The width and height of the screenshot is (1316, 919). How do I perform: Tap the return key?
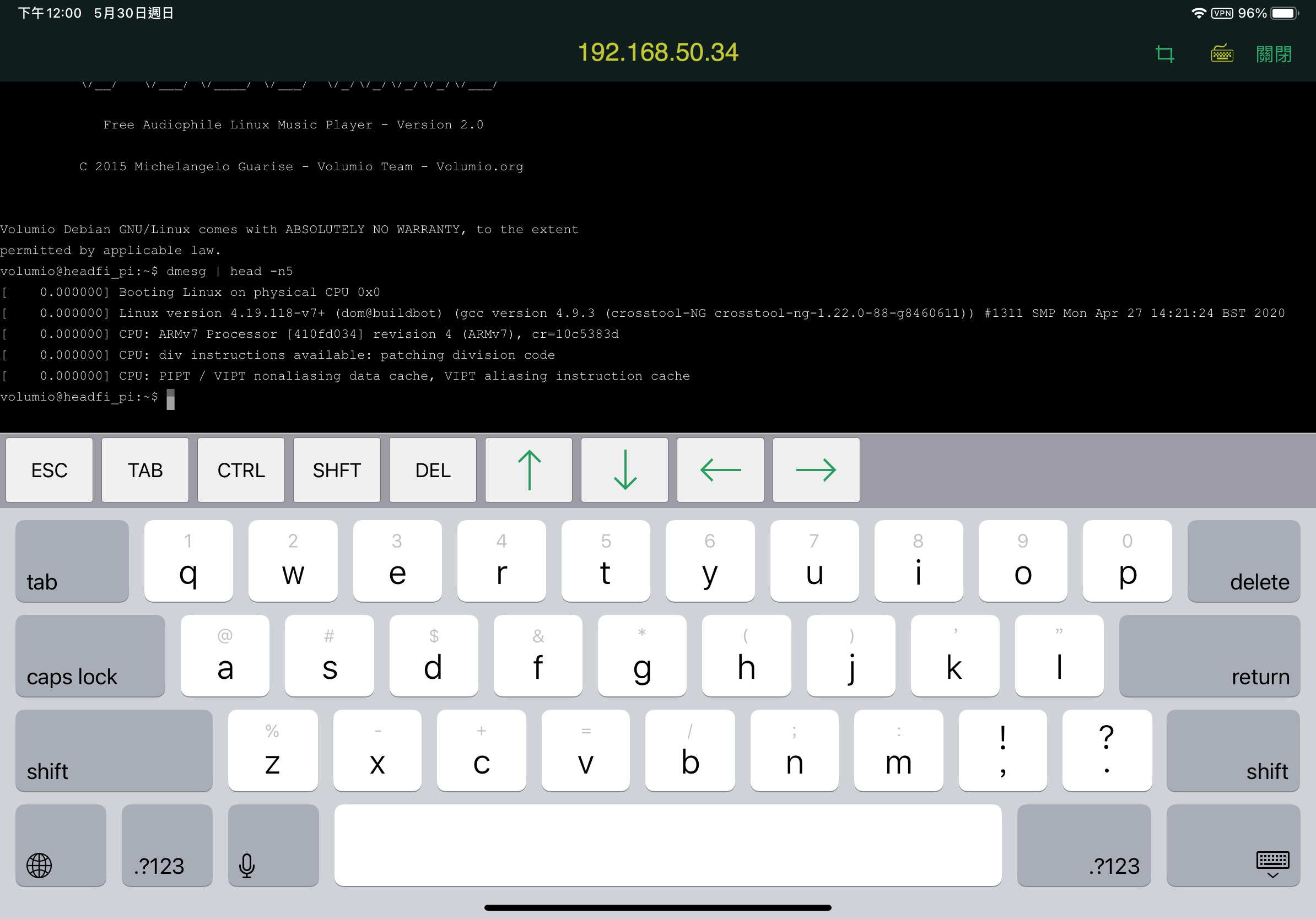tap(1210, 656)
